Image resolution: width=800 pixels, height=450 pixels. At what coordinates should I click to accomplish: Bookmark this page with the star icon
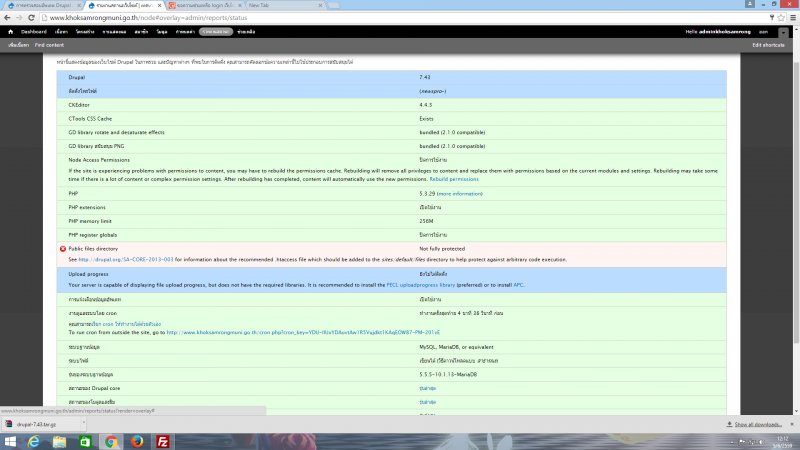(x=781, y=17)
